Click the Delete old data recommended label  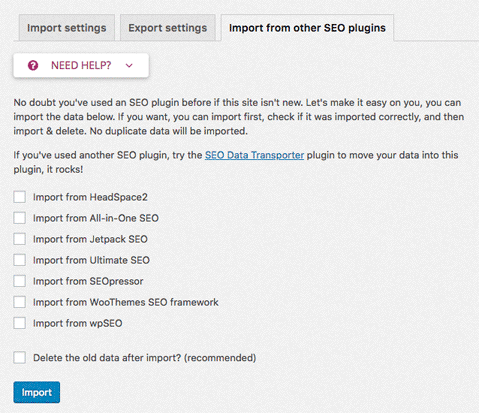145,358
